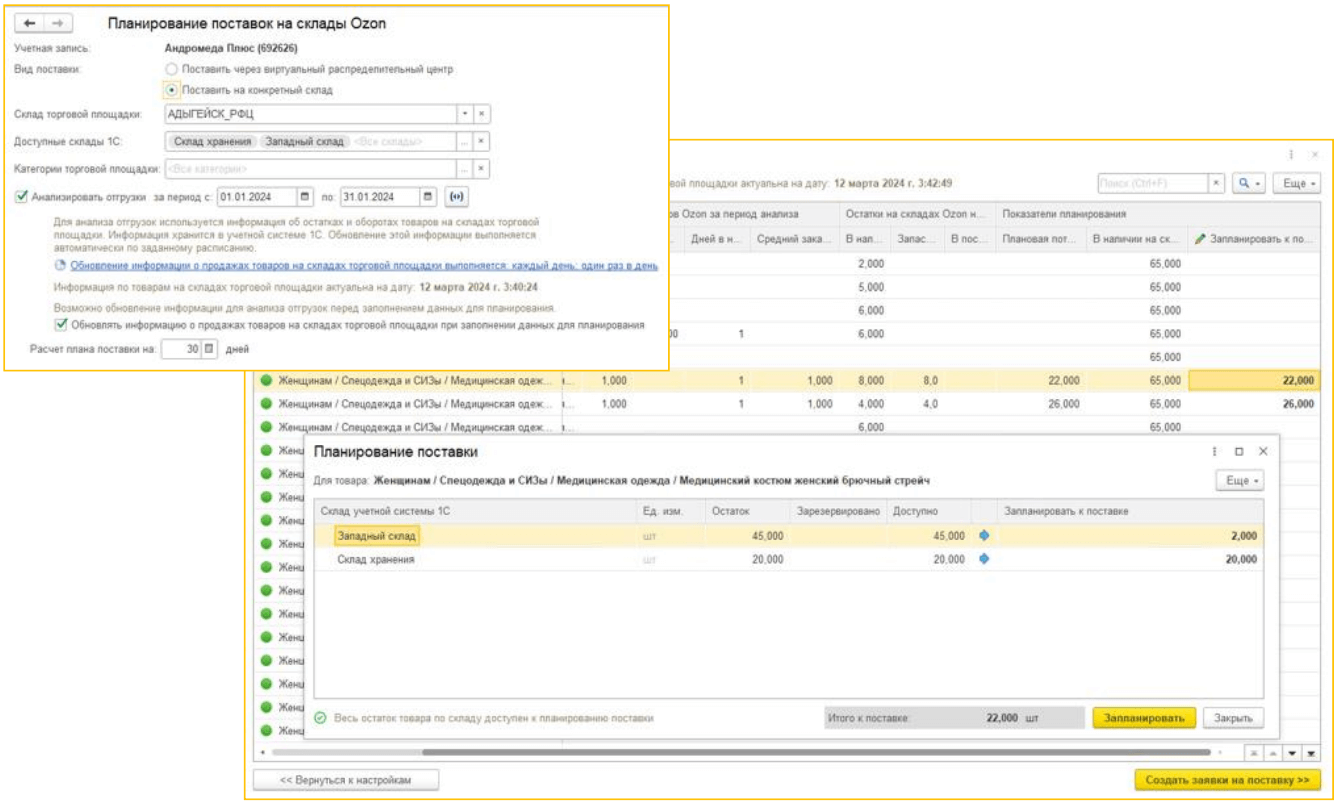Click the back arrow navigation icon
The height and width of the screenshot is (810, 1343).
point(30,23)
